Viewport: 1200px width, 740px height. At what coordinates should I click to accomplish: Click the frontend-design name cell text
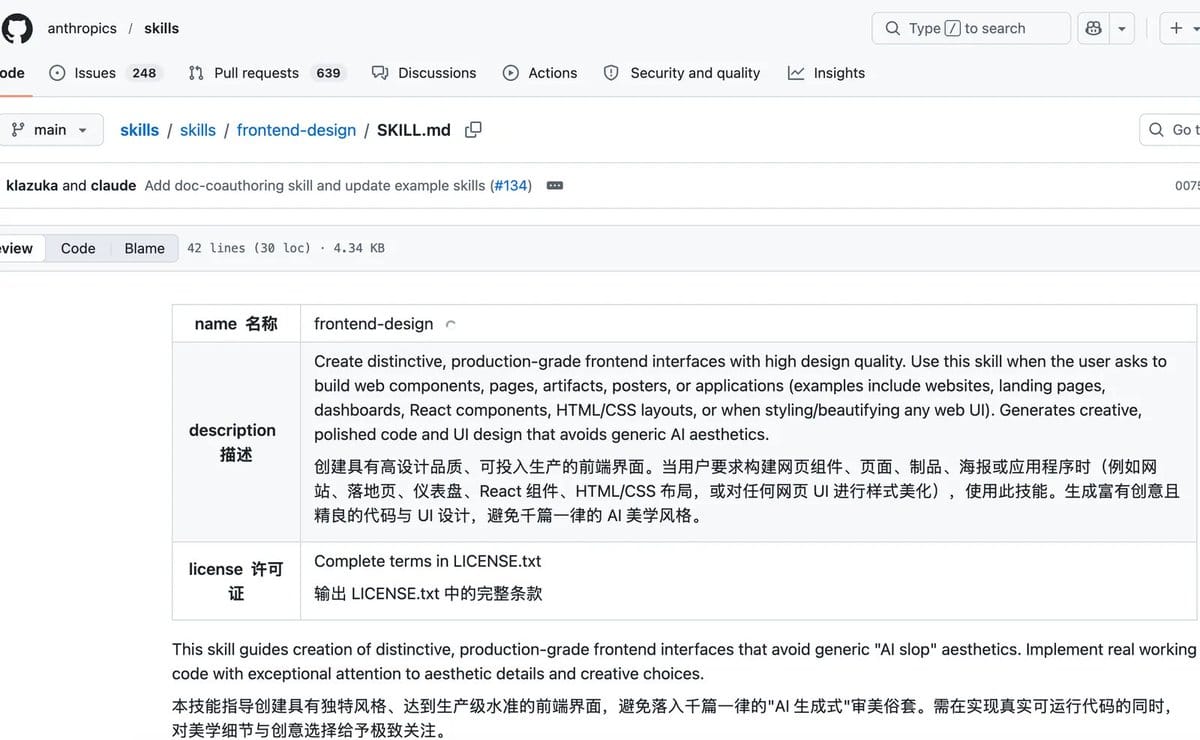pos(374,324)
